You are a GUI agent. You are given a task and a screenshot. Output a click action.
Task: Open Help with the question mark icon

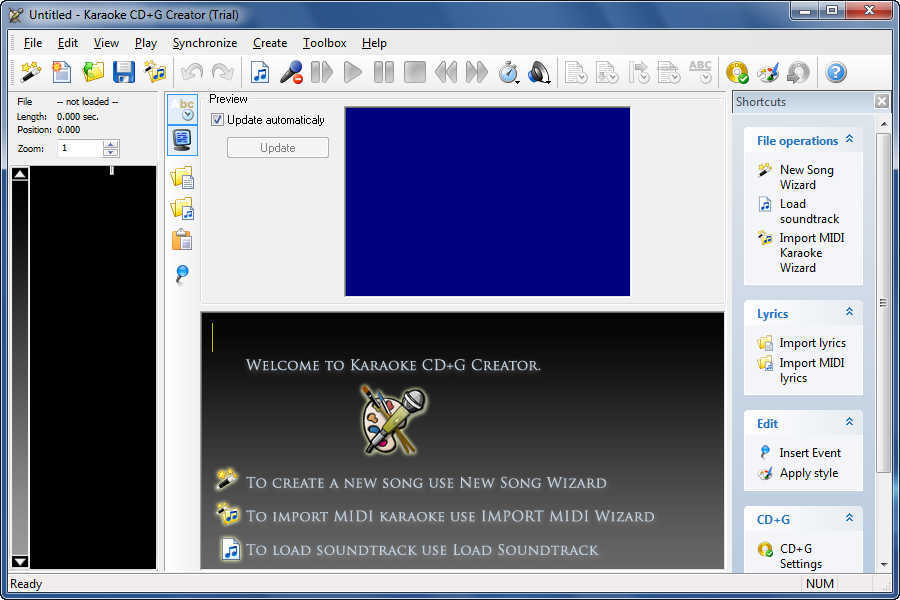point(836,72)
